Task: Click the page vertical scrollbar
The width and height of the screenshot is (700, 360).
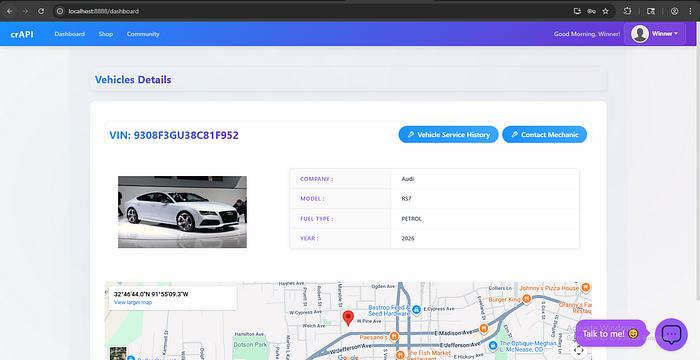Action: 697,161
